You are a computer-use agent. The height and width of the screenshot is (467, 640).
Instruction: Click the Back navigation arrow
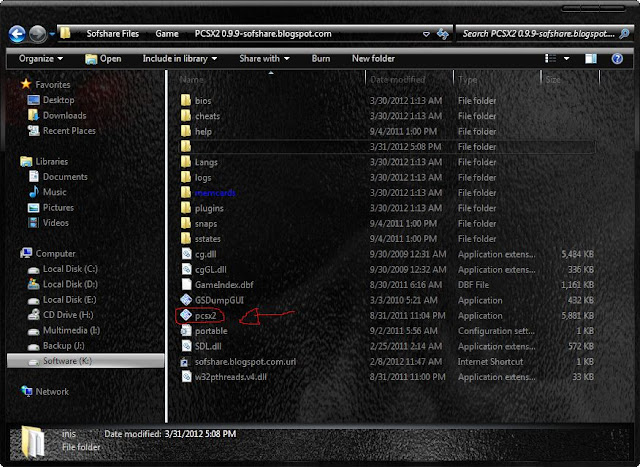(17, 34)
